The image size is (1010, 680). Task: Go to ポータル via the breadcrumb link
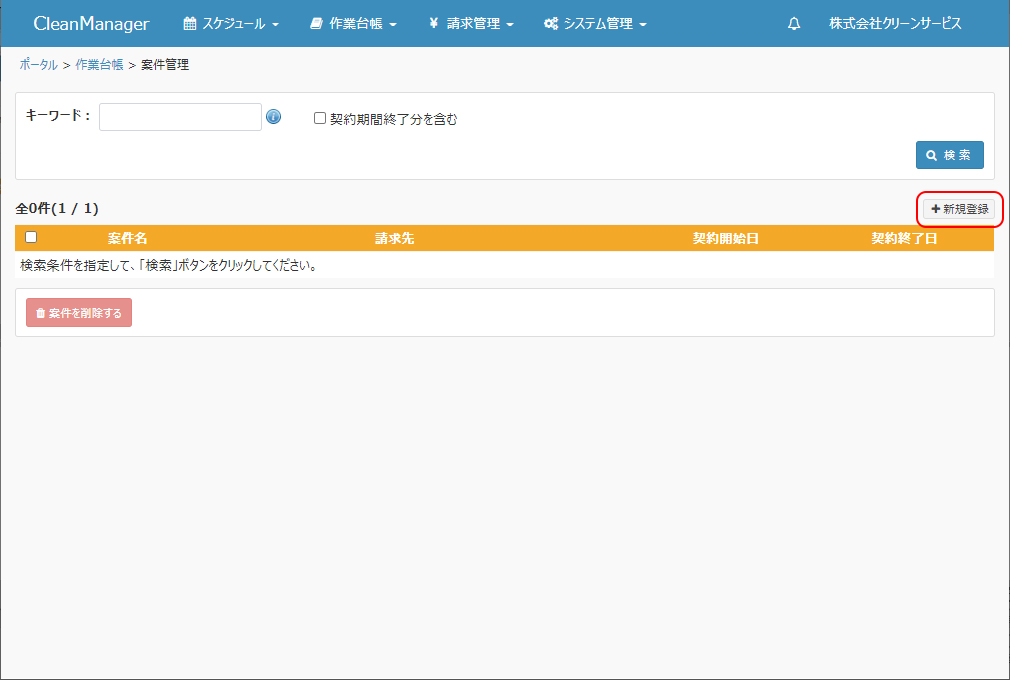coord(38,65)
